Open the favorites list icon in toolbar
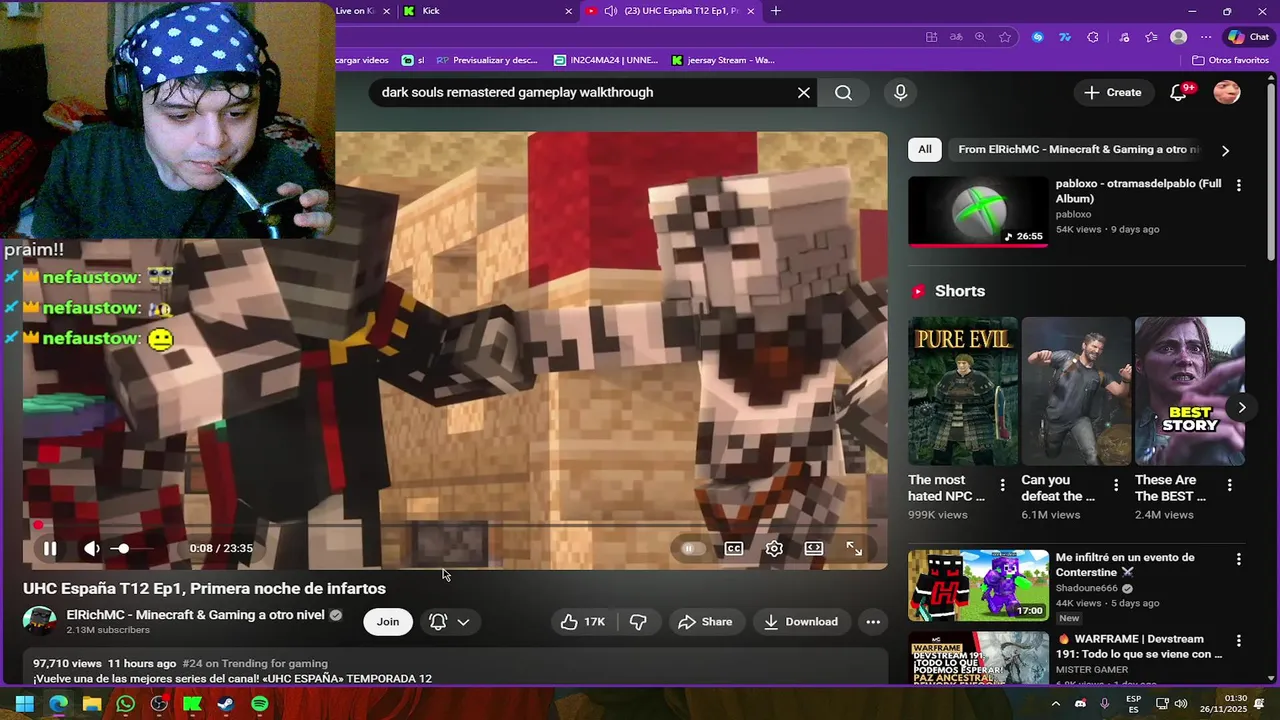Screen dimensions: 1280x720 pyautogui.click(x=1152, y=37)
